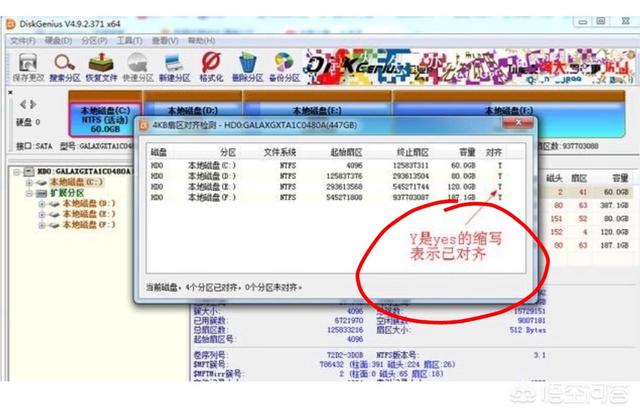Viewport: 640px width, 415px height.
Task: Maximize the DiskGenius window
Action: point(601,21)
